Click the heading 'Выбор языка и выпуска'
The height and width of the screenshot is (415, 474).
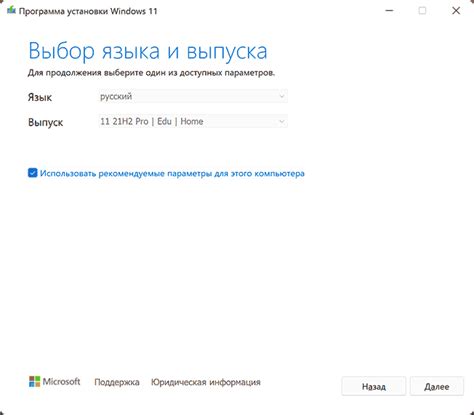[148, 51]
